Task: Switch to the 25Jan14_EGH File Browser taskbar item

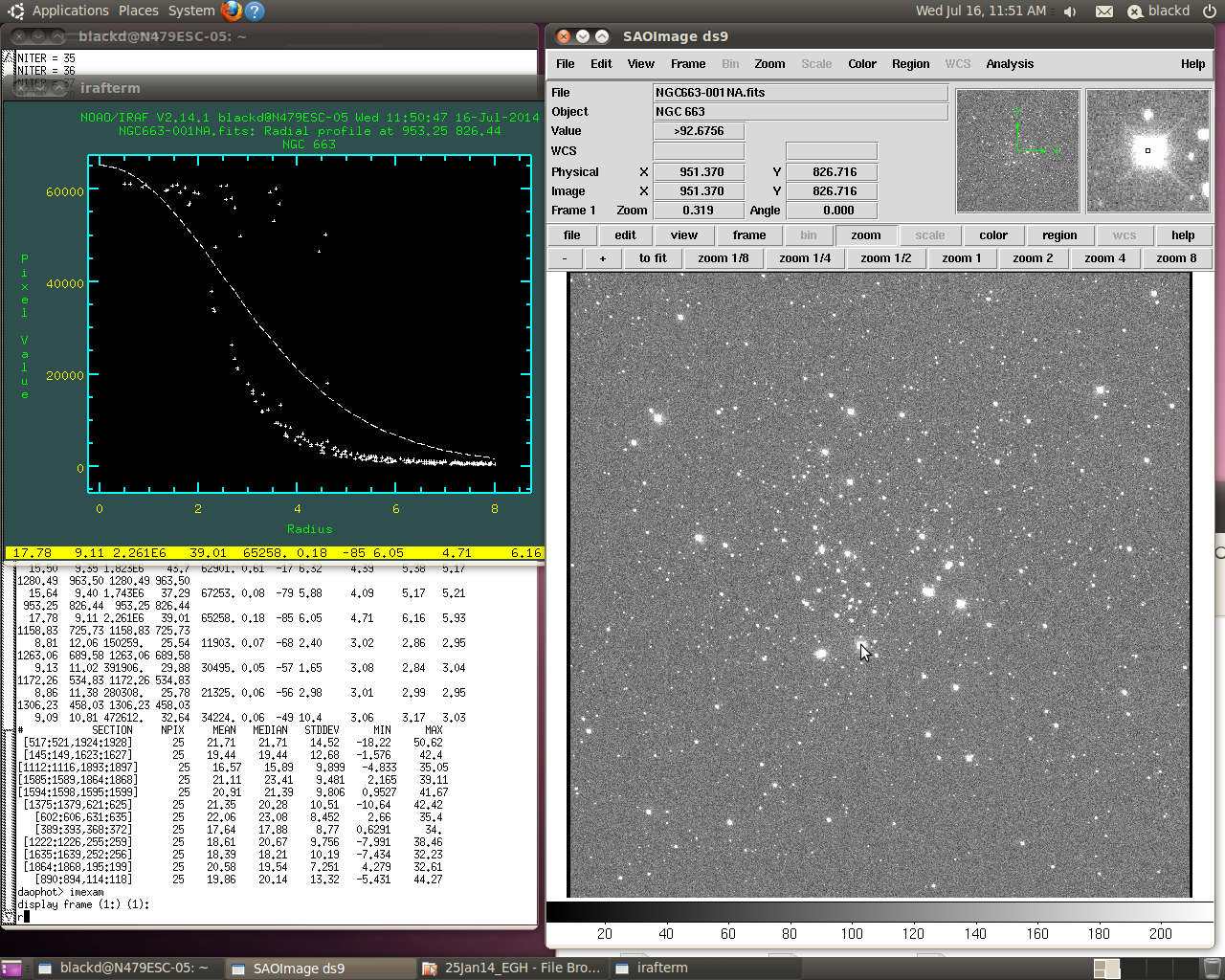Action: coord(513,968)
